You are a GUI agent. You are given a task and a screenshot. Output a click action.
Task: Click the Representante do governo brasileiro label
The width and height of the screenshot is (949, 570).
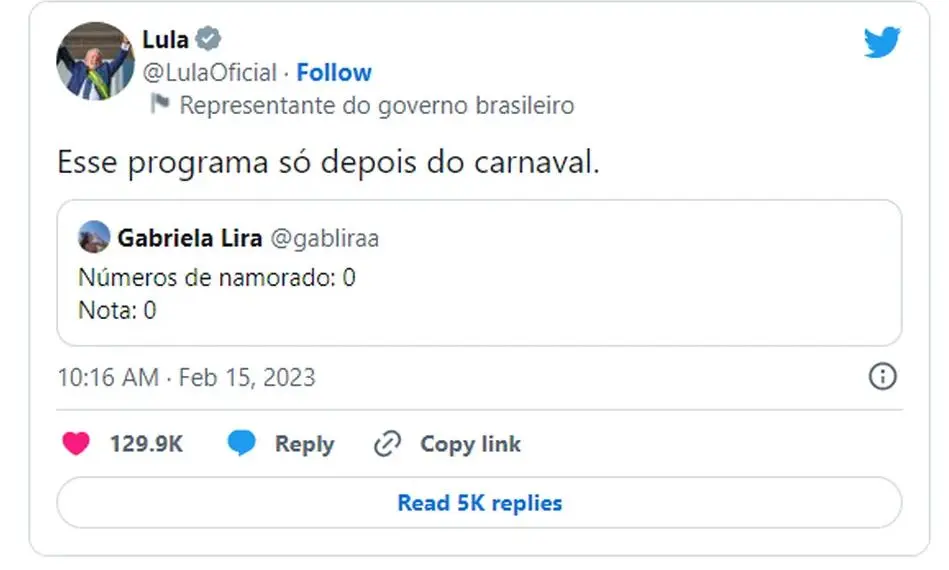click(376, 105)
